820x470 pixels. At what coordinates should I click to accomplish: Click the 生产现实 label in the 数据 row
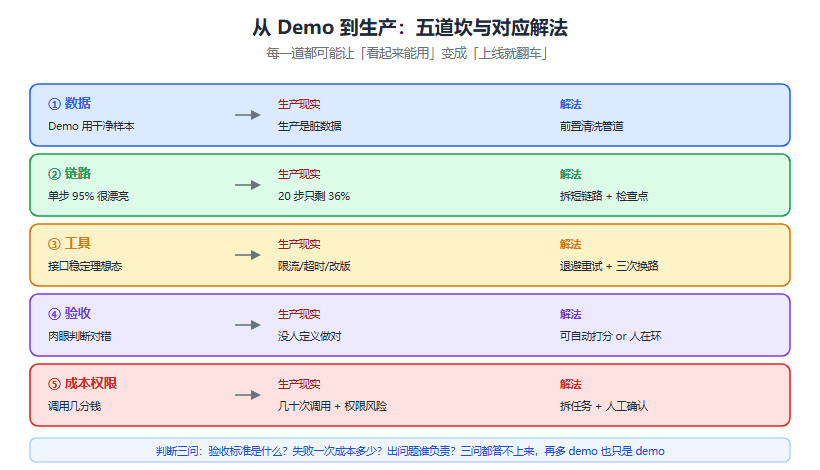coord(299,104)
